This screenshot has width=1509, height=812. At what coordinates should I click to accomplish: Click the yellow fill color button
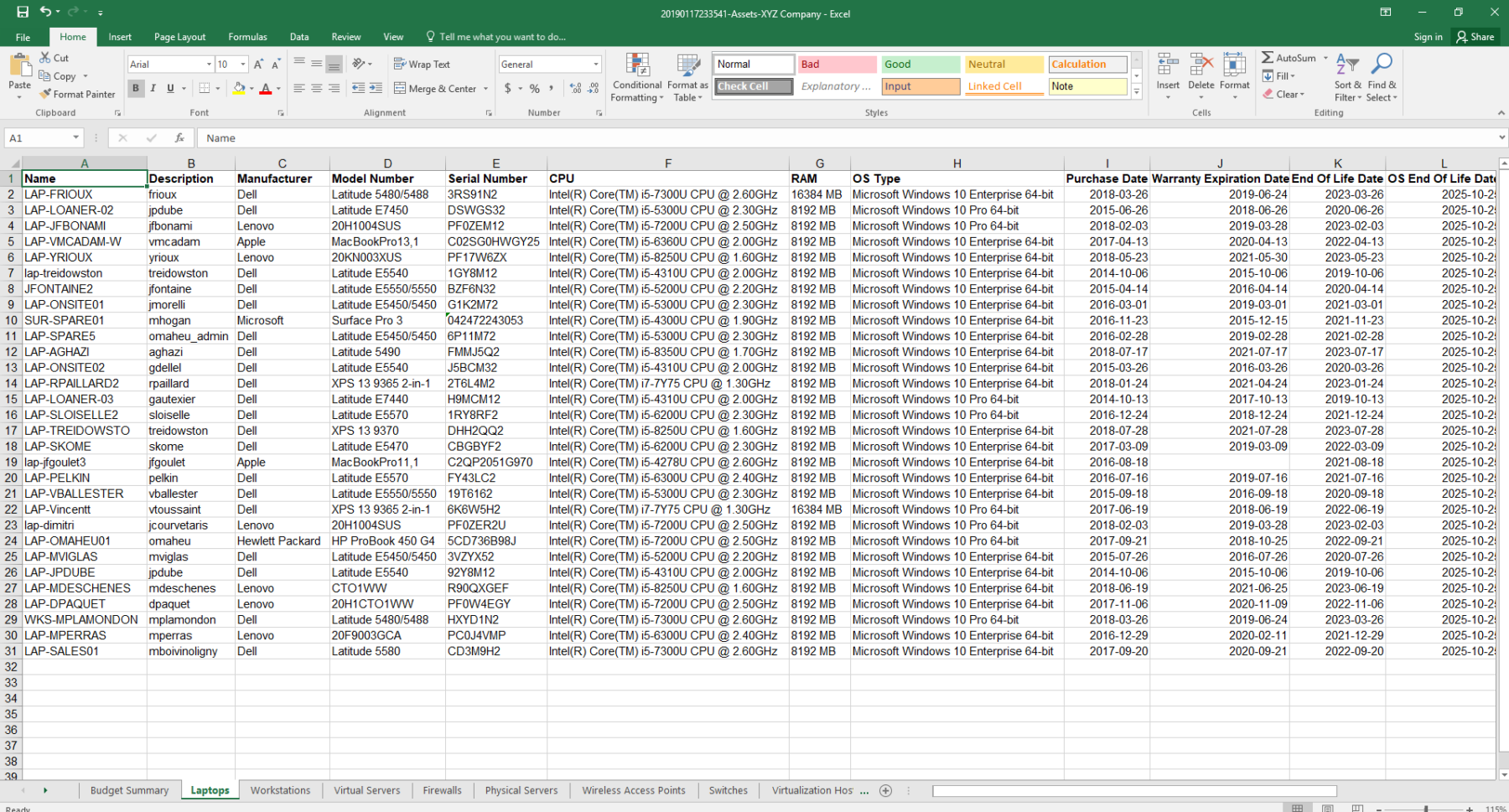tap(239, 88)
